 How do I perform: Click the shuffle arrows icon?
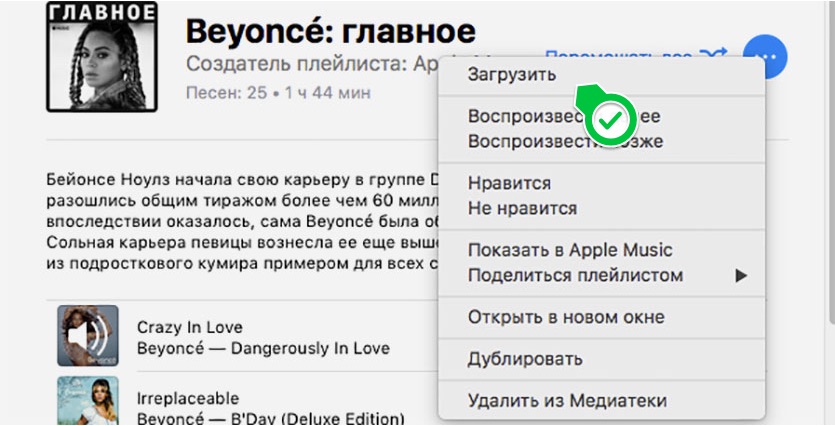click(x=713, y=54)
